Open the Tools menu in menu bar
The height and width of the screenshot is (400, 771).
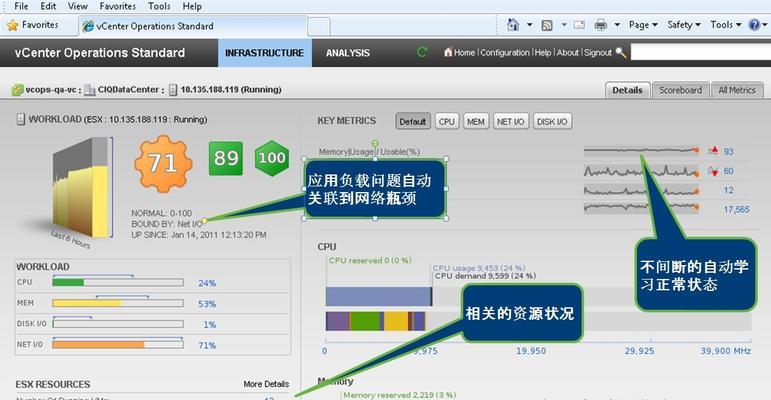(159, 6)
